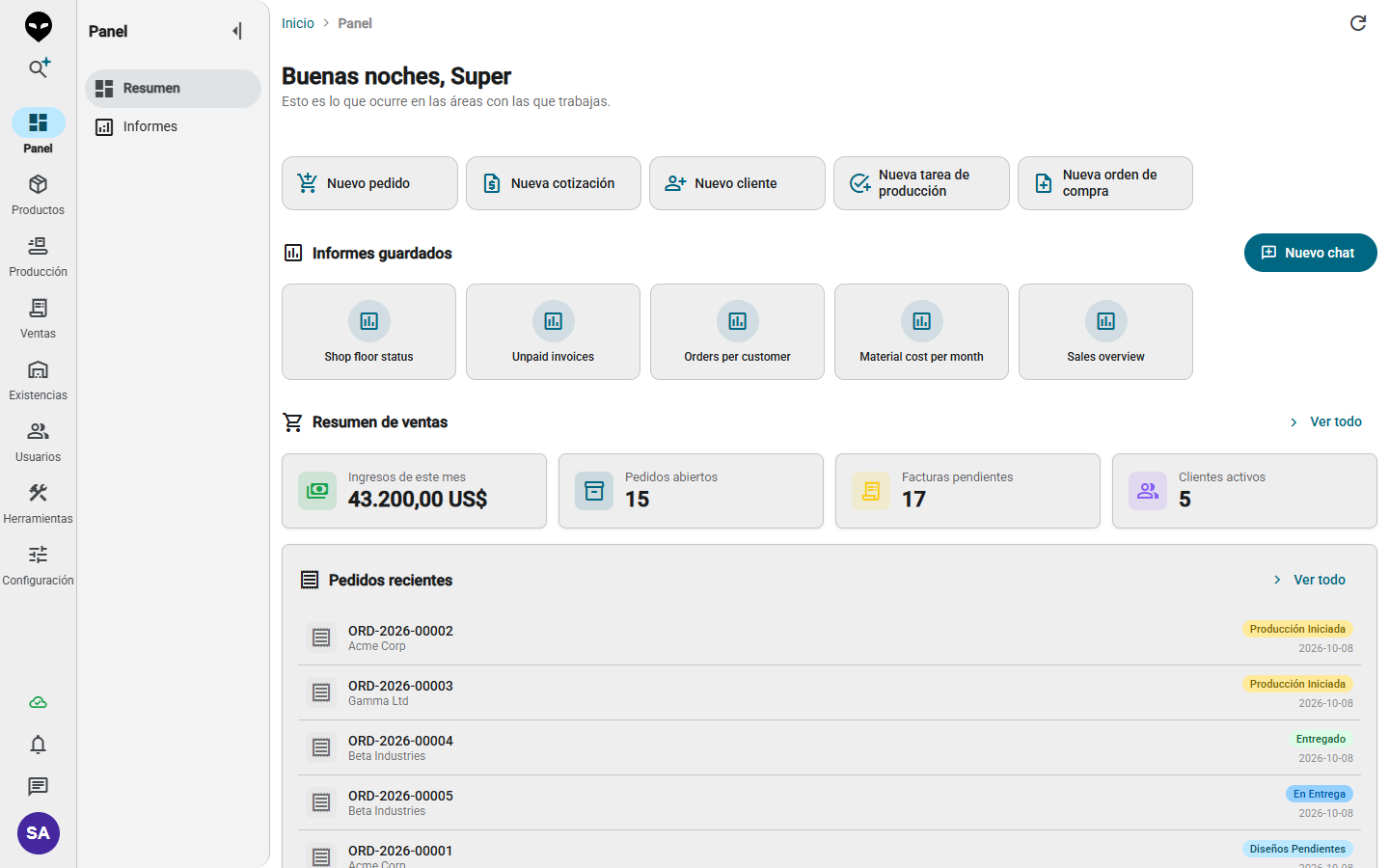Open Shop floor status report

(x=368, y=332)
